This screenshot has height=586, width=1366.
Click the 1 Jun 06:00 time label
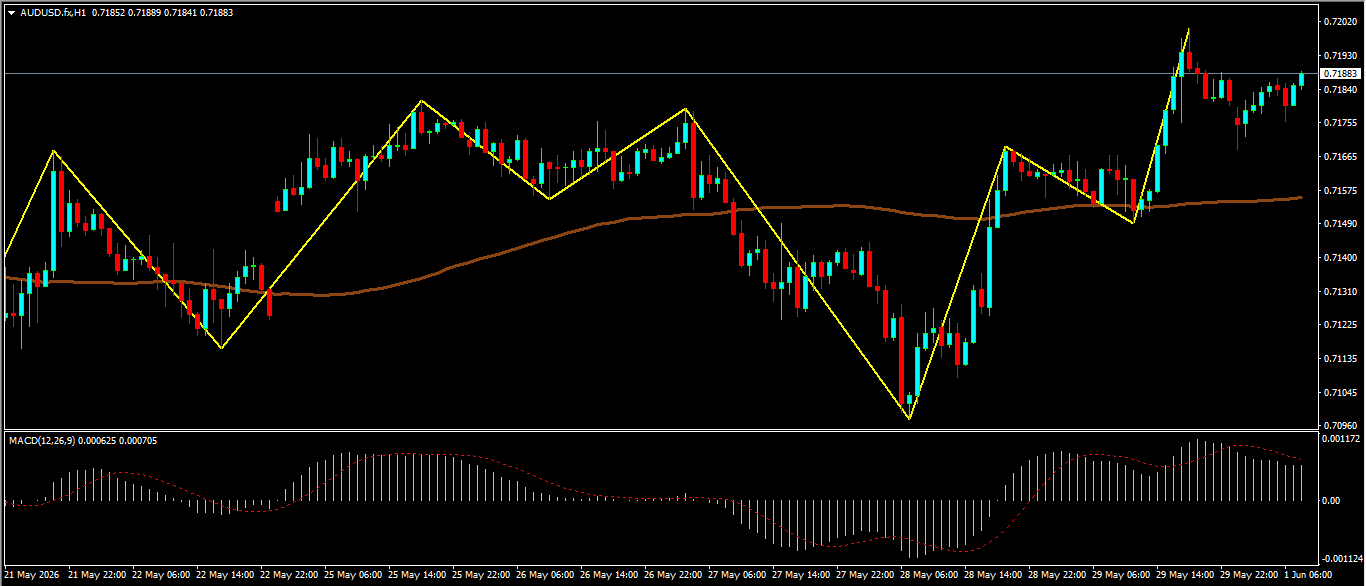coord(1309,575)
